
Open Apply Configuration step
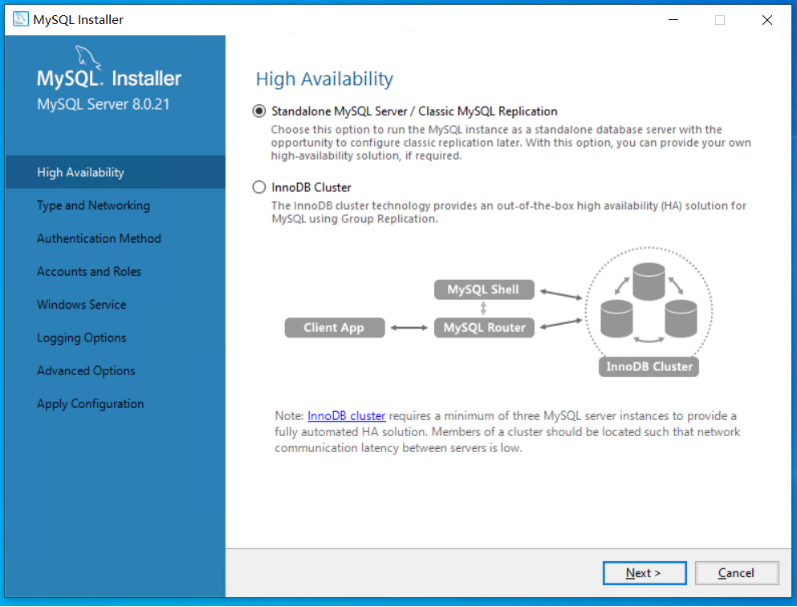(x=90, y=404)
